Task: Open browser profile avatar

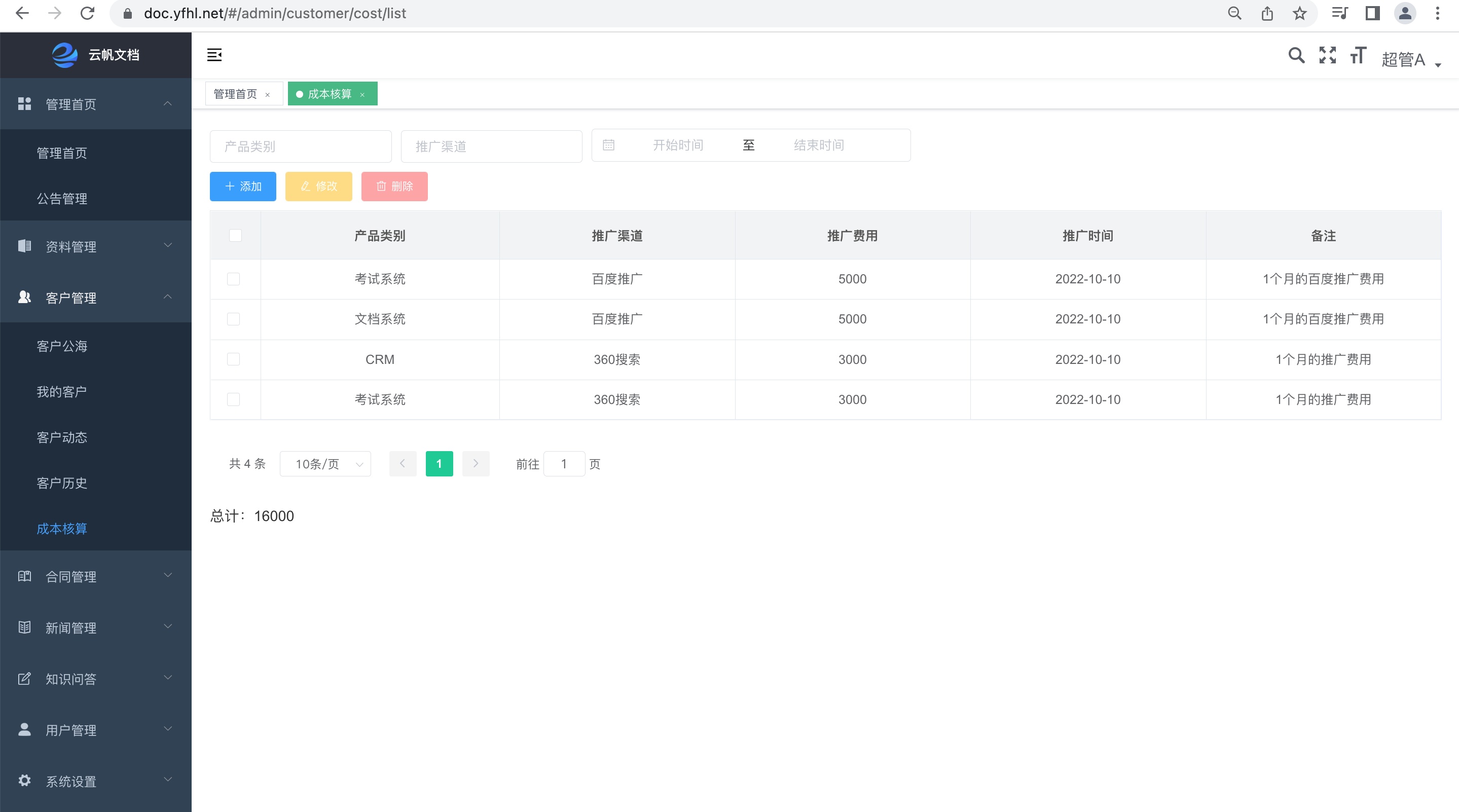Action: point(1405,13)
